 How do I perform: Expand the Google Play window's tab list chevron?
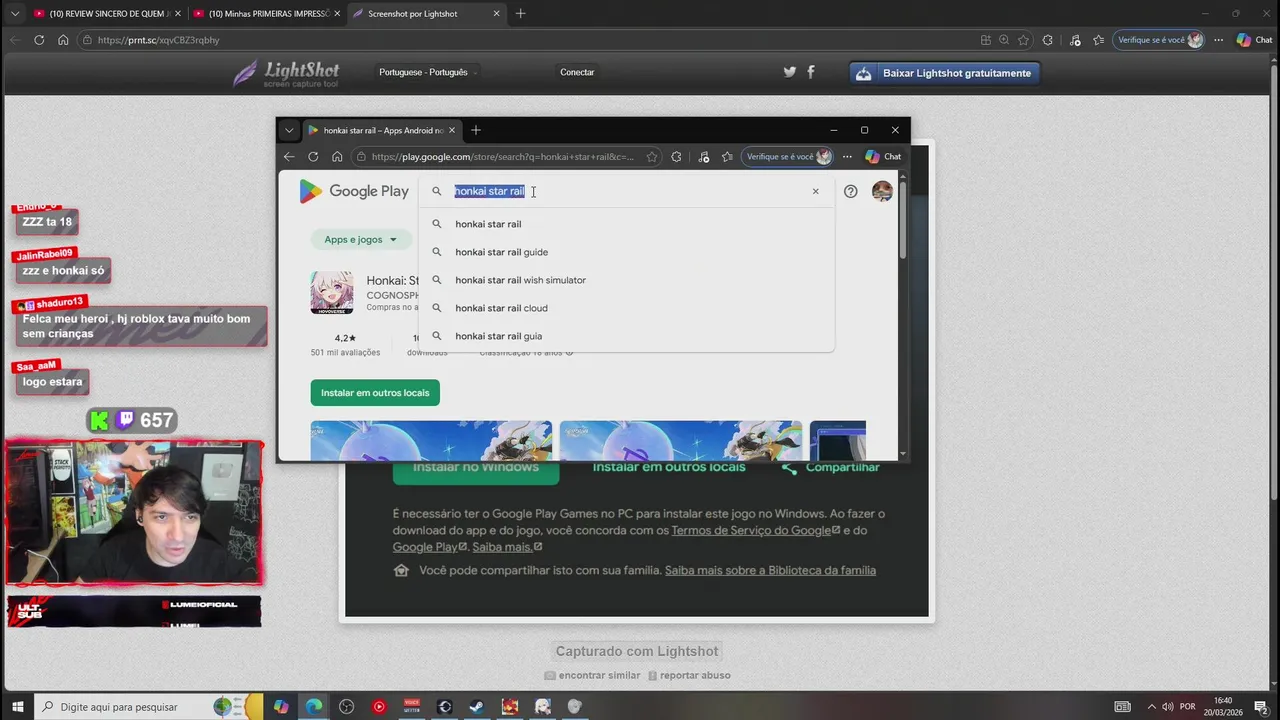point(289,130)
